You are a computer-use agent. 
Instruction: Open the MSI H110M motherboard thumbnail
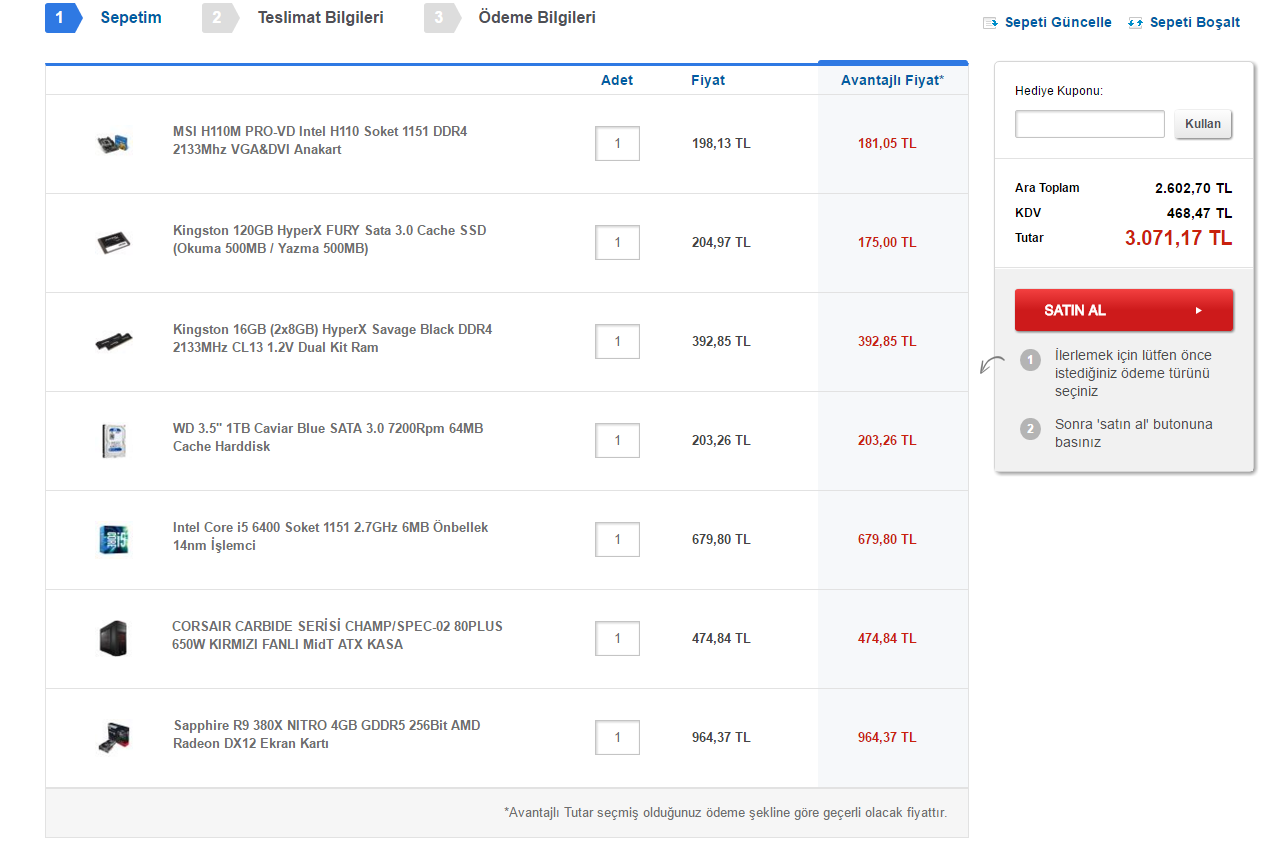tap(113, 143)
